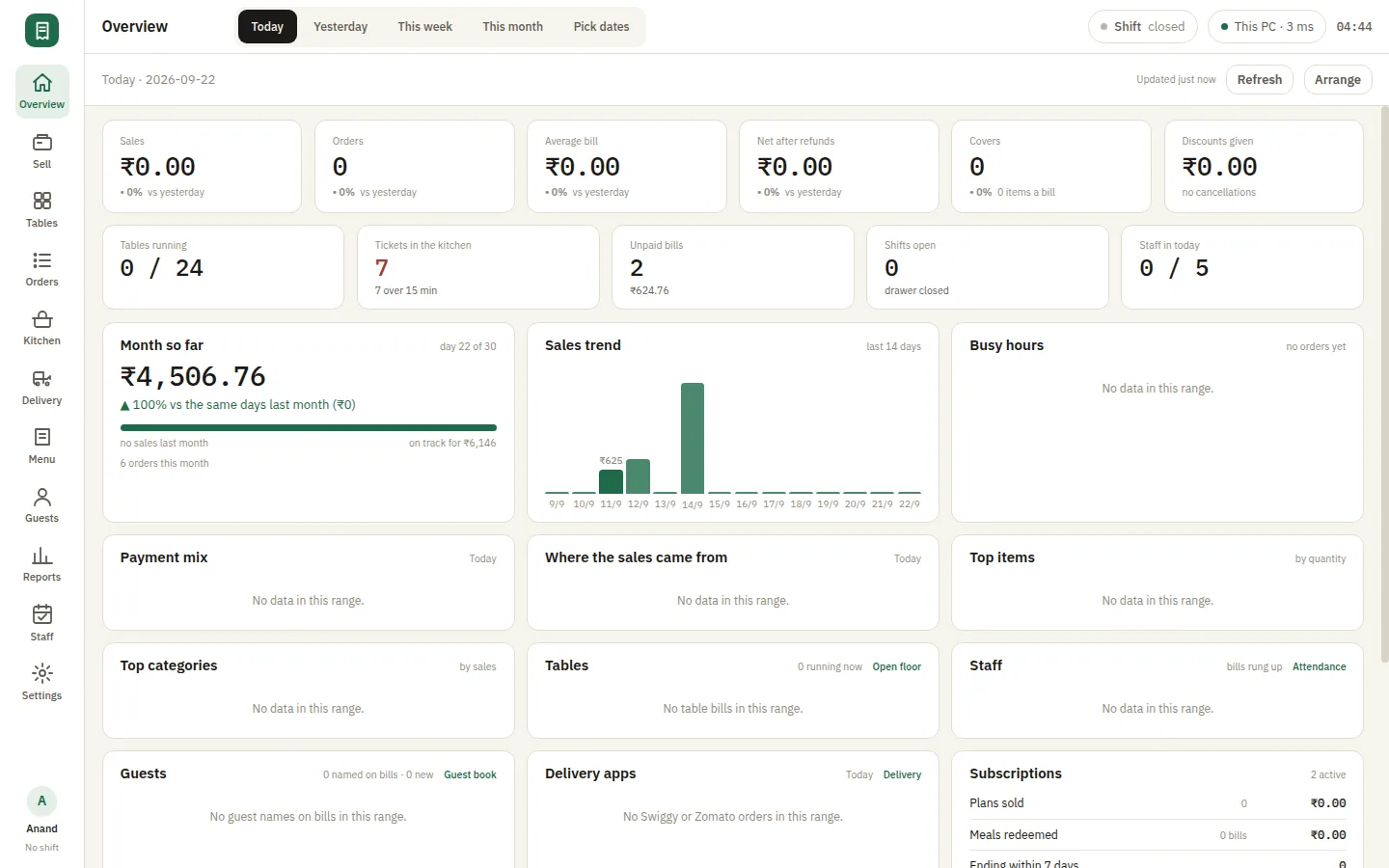This screenshot has width=1389, height=868.
Task: Switch to This month range
Action: 512,27
